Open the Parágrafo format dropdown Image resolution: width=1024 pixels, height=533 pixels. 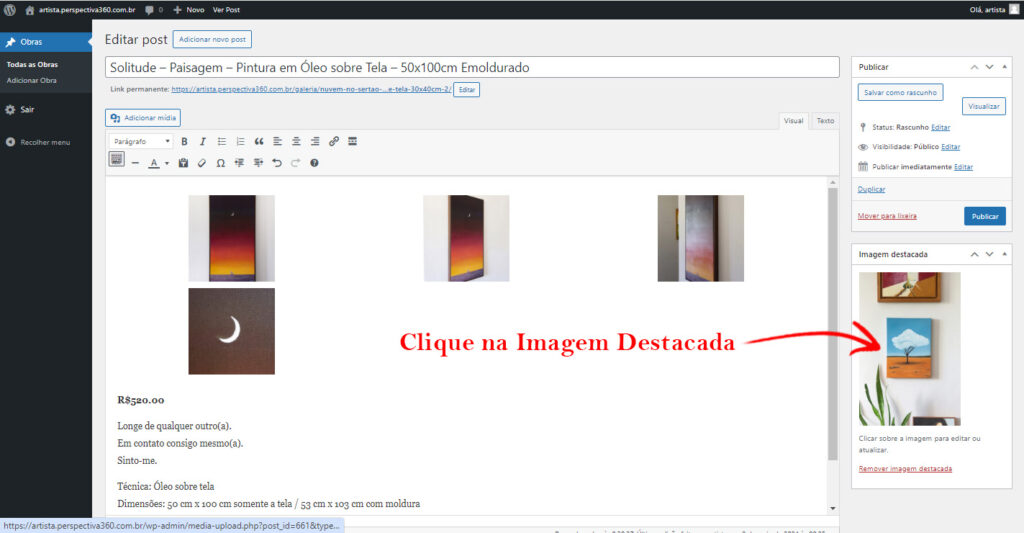point(141,141)
